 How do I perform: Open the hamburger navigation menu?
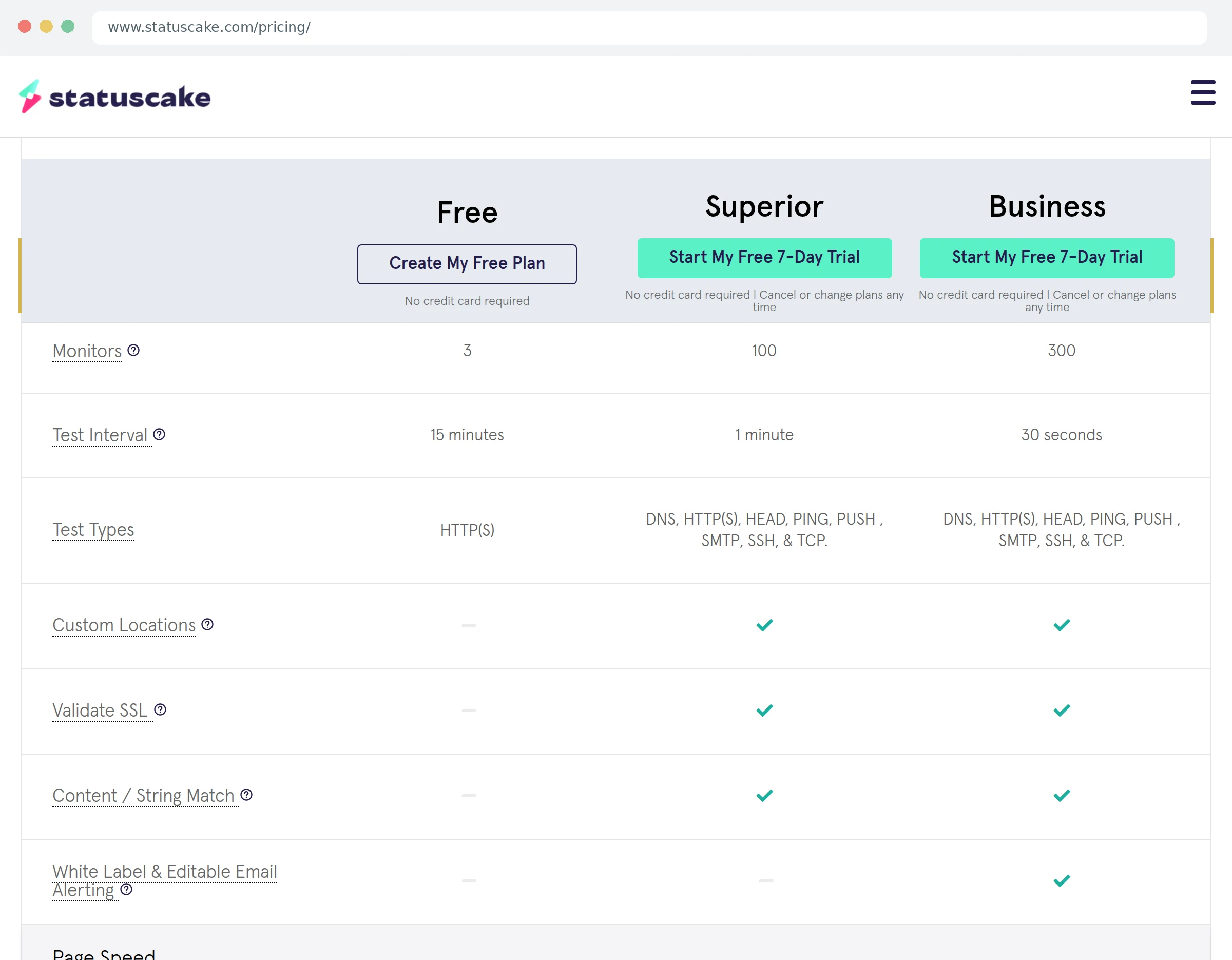(1203, 92)
